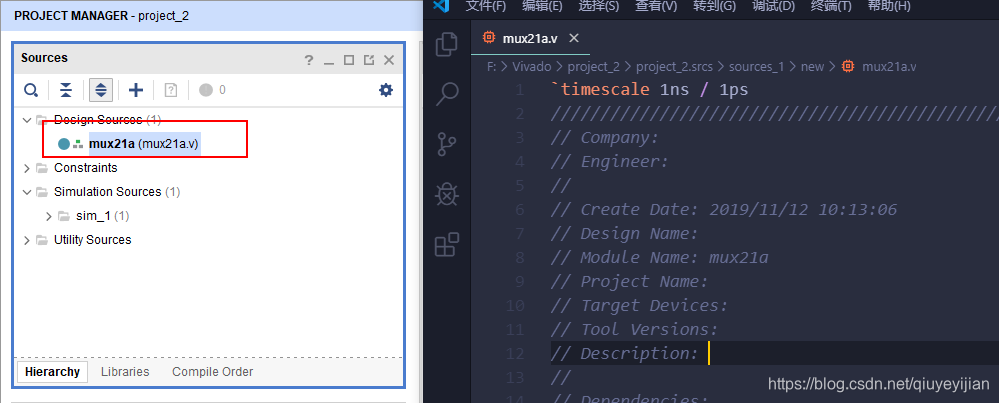
Task: Open VS Code Extensions view
Action: [447, 244]
